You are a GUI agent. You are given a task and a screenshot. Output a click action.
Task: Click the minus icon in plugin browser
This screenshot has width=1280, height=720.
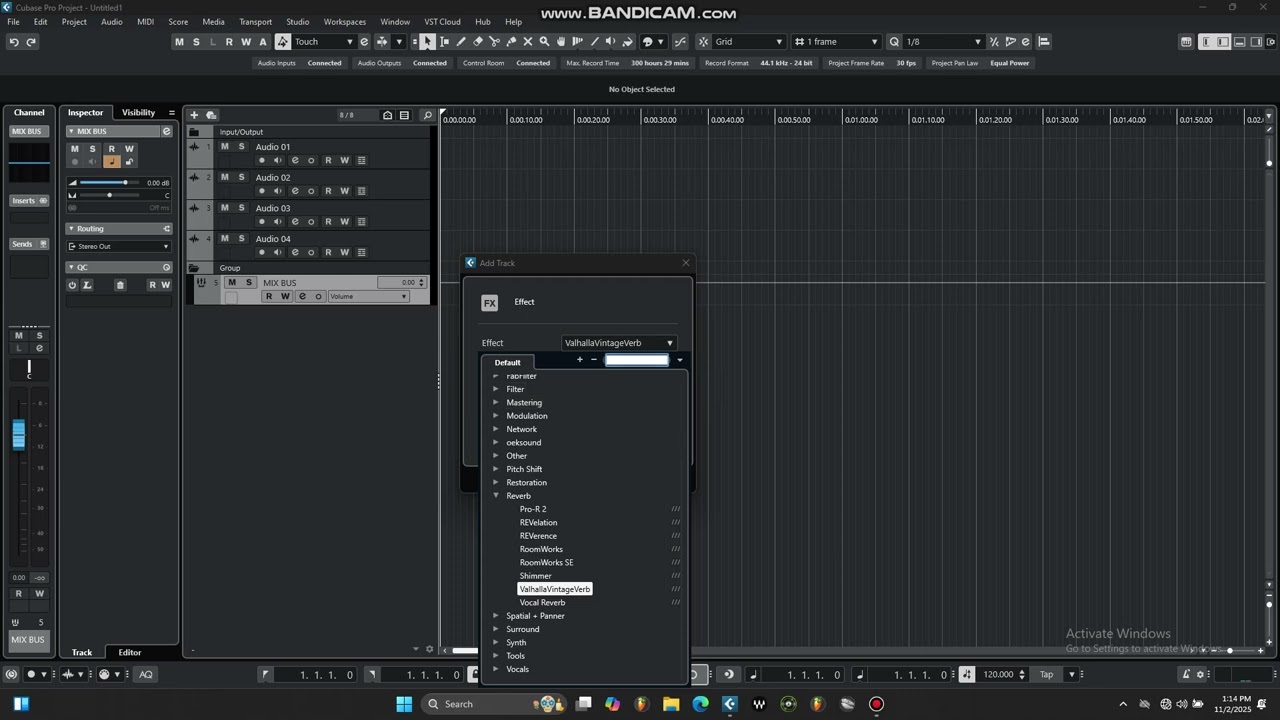(x=593, y=360)
